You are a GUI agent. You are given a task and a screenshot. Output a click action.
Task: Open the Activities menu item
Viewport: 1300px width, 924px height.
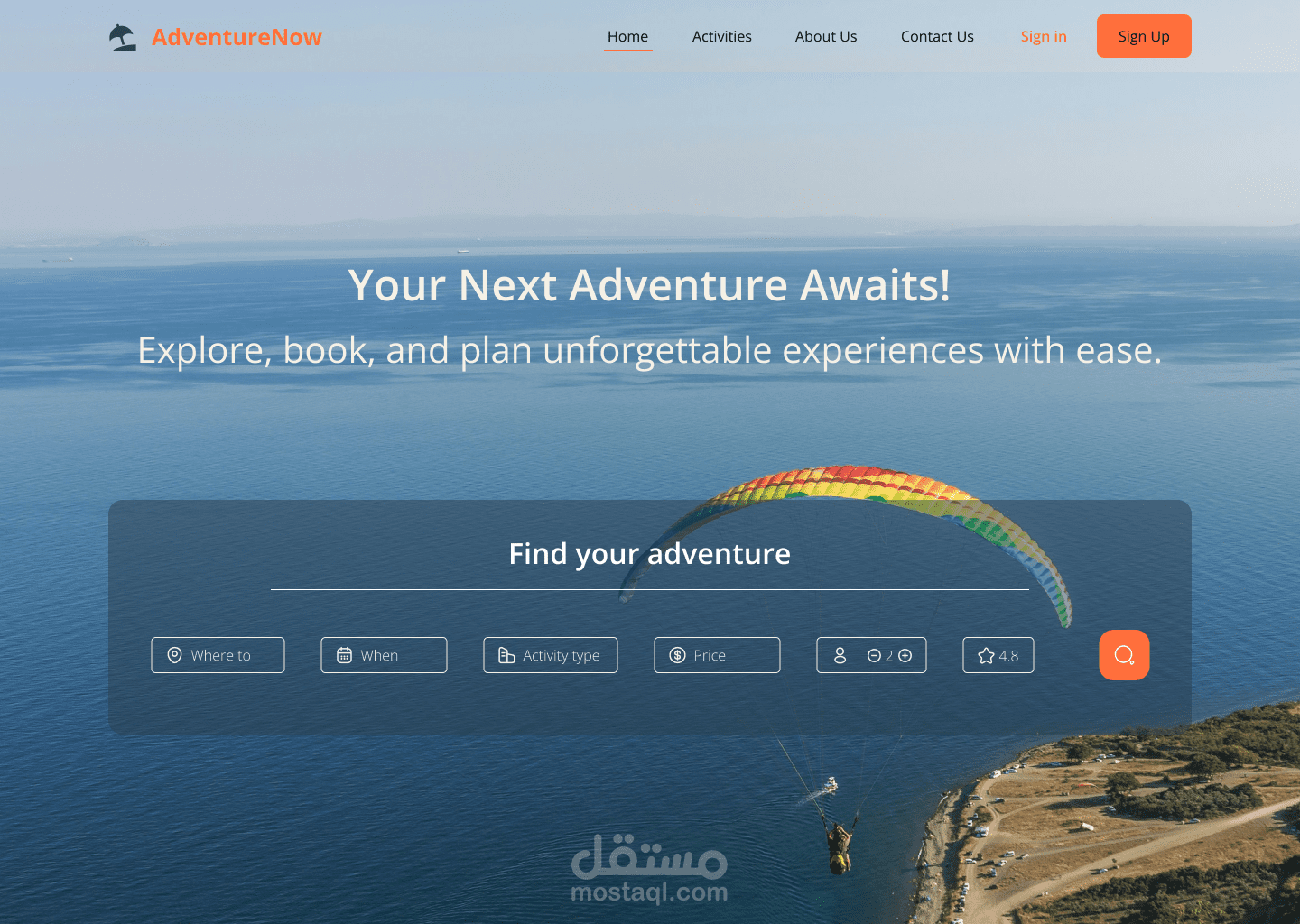(722, 36)
